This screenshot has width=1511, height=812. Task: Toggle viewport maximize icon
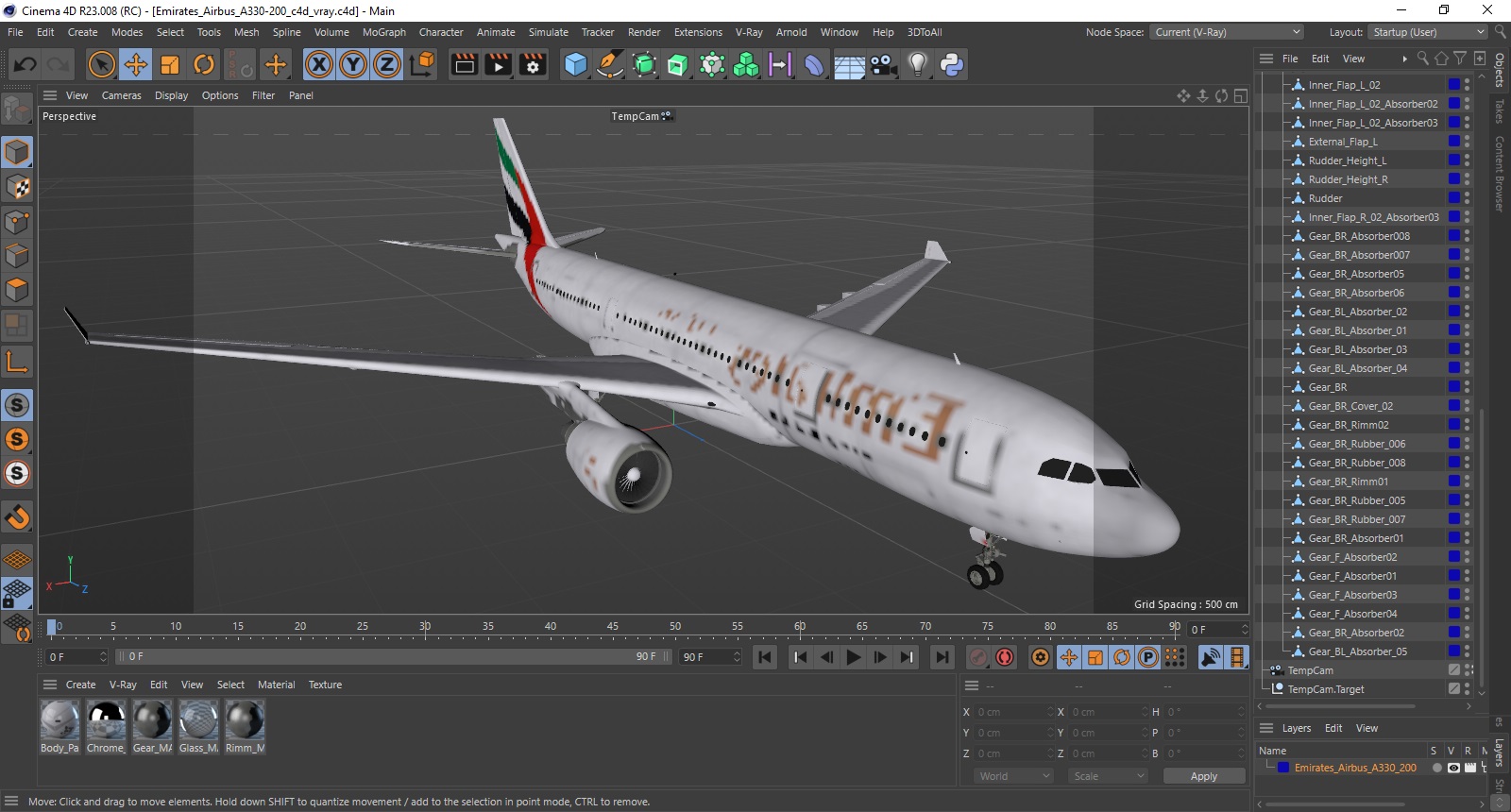tap(1241, 95)
